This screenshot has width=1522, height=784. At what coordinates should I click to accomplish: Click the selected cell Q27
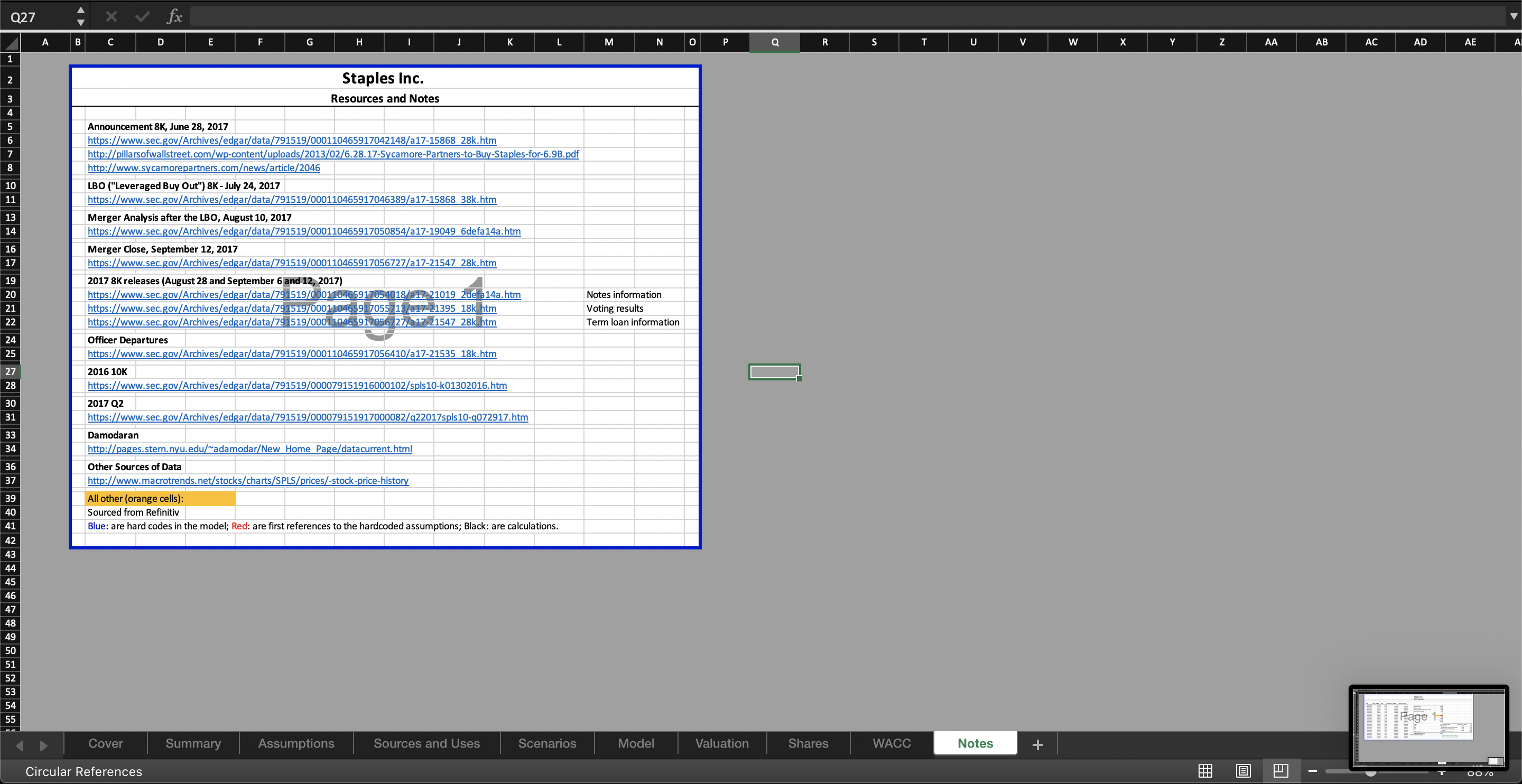tap(775, 371)
